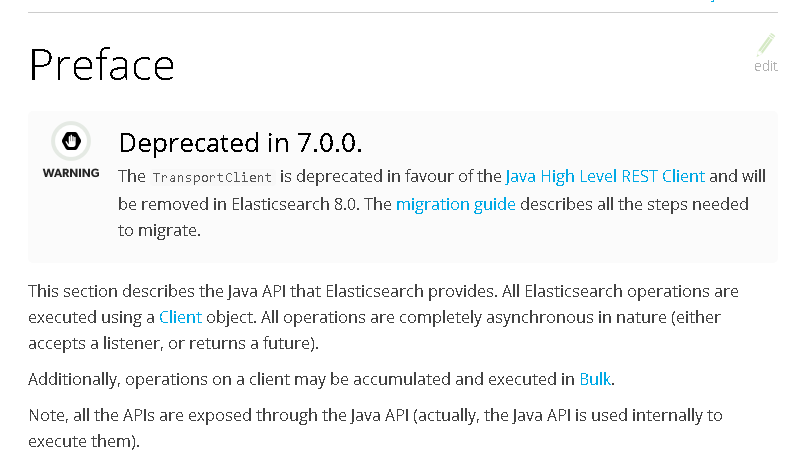Open the Java High Level REST Client link
This screenshot has height=464, width=794.
pos(605,176)
